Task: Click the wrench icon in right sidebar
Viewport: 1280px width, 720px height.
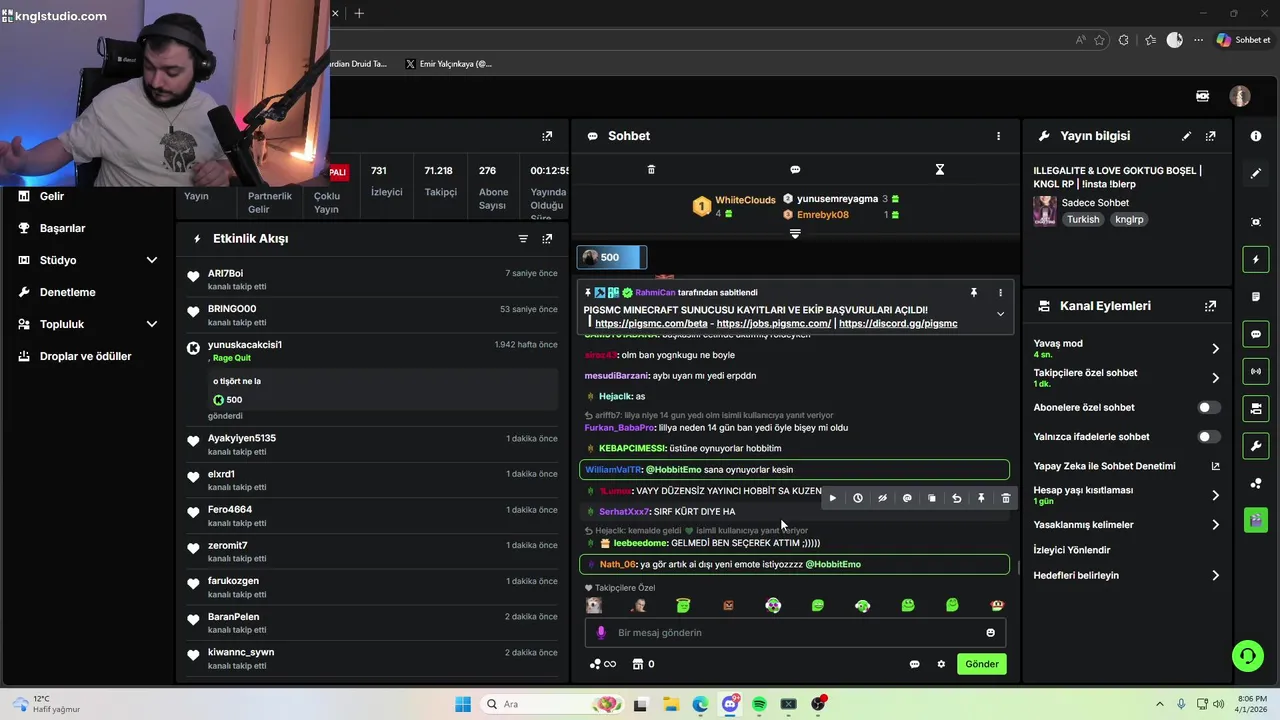Action: [1256, 445]
